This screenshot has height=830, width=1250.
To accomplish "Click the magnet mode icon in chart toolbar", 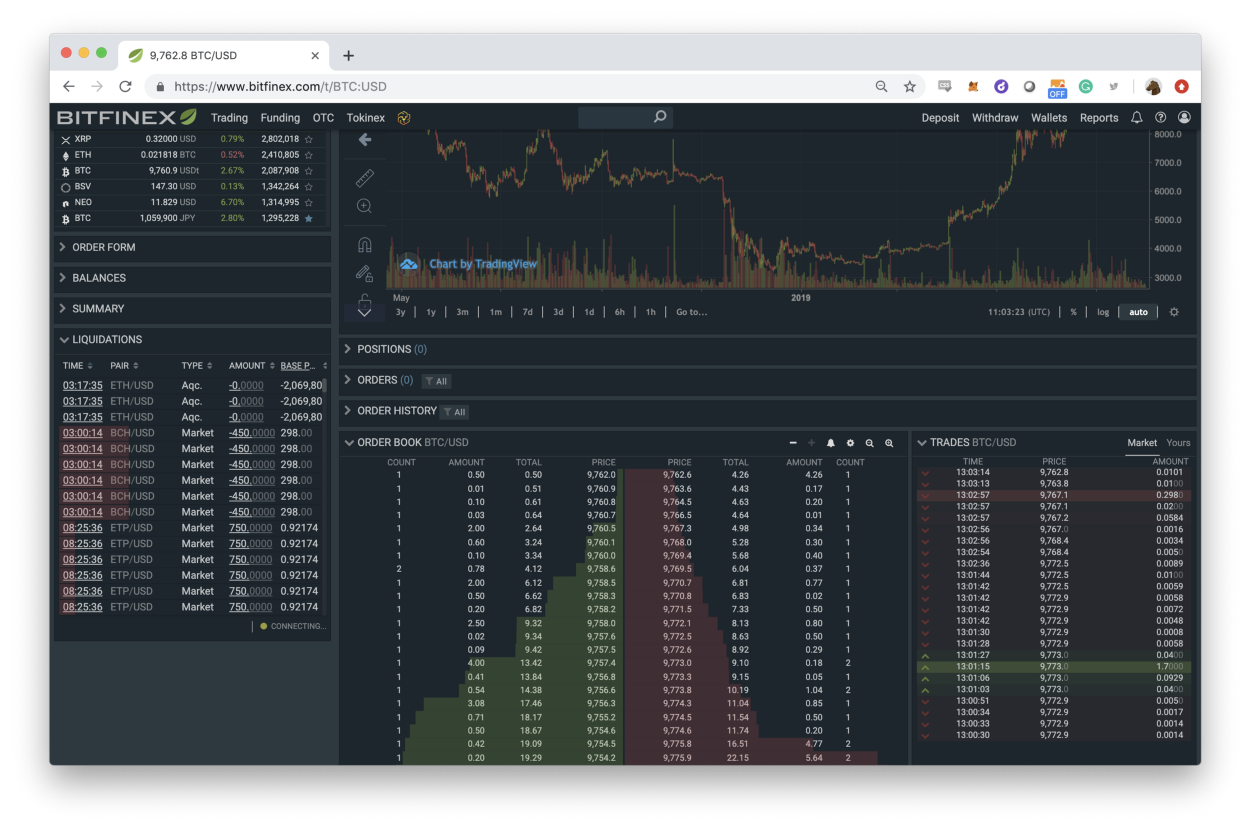I will [x=364, y=244].
